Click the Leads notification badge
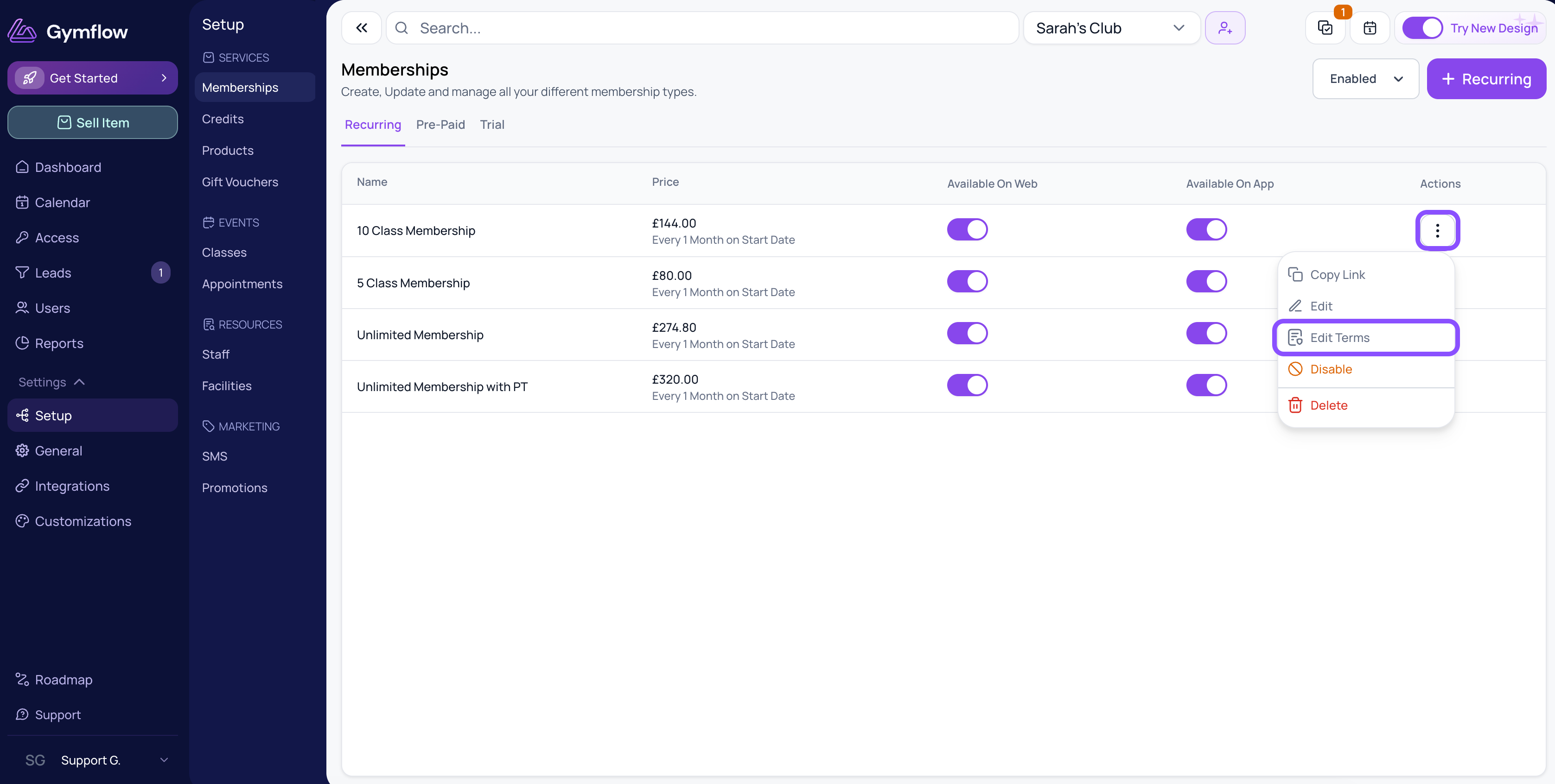This screenshot has width=1555, height=784. (x=160, y=272)
